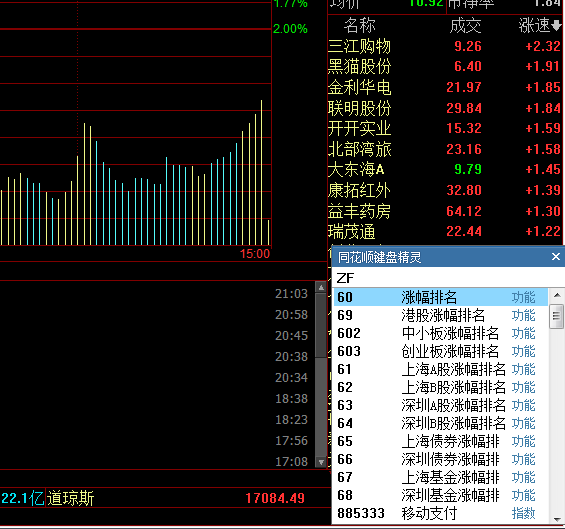Click the 22.1亿 volume in status bar

(x=22, y=498)
